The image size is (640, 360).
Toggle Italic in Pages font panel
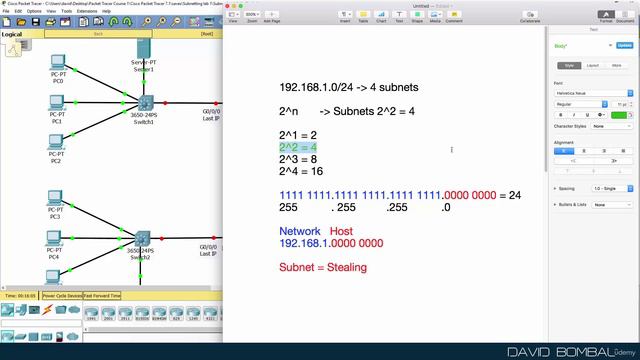pyautogui.click(x=574, y=115)
